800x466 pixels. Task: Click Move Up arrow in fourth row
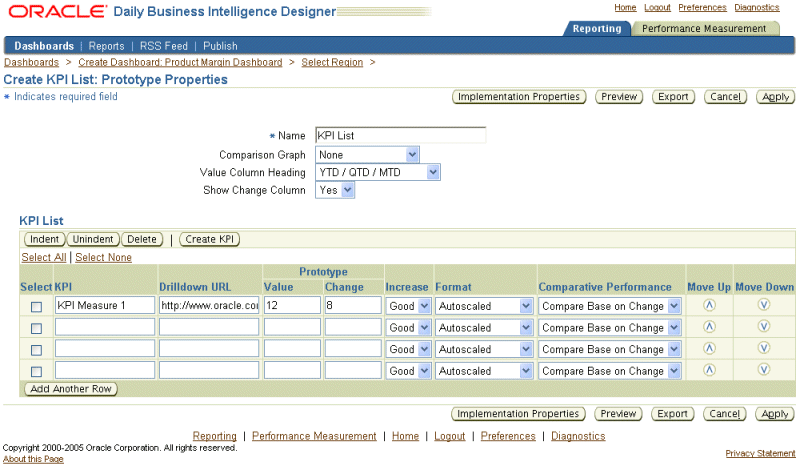709,370
